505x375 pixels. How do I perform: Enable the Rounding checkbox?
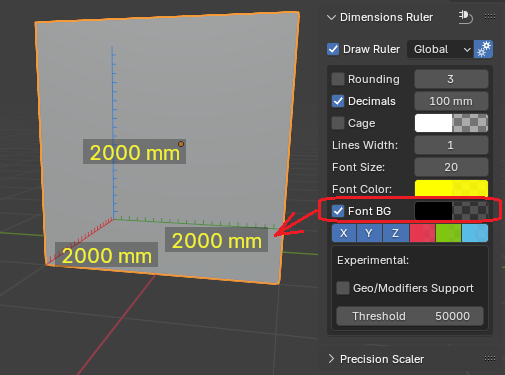coord(338,79)
